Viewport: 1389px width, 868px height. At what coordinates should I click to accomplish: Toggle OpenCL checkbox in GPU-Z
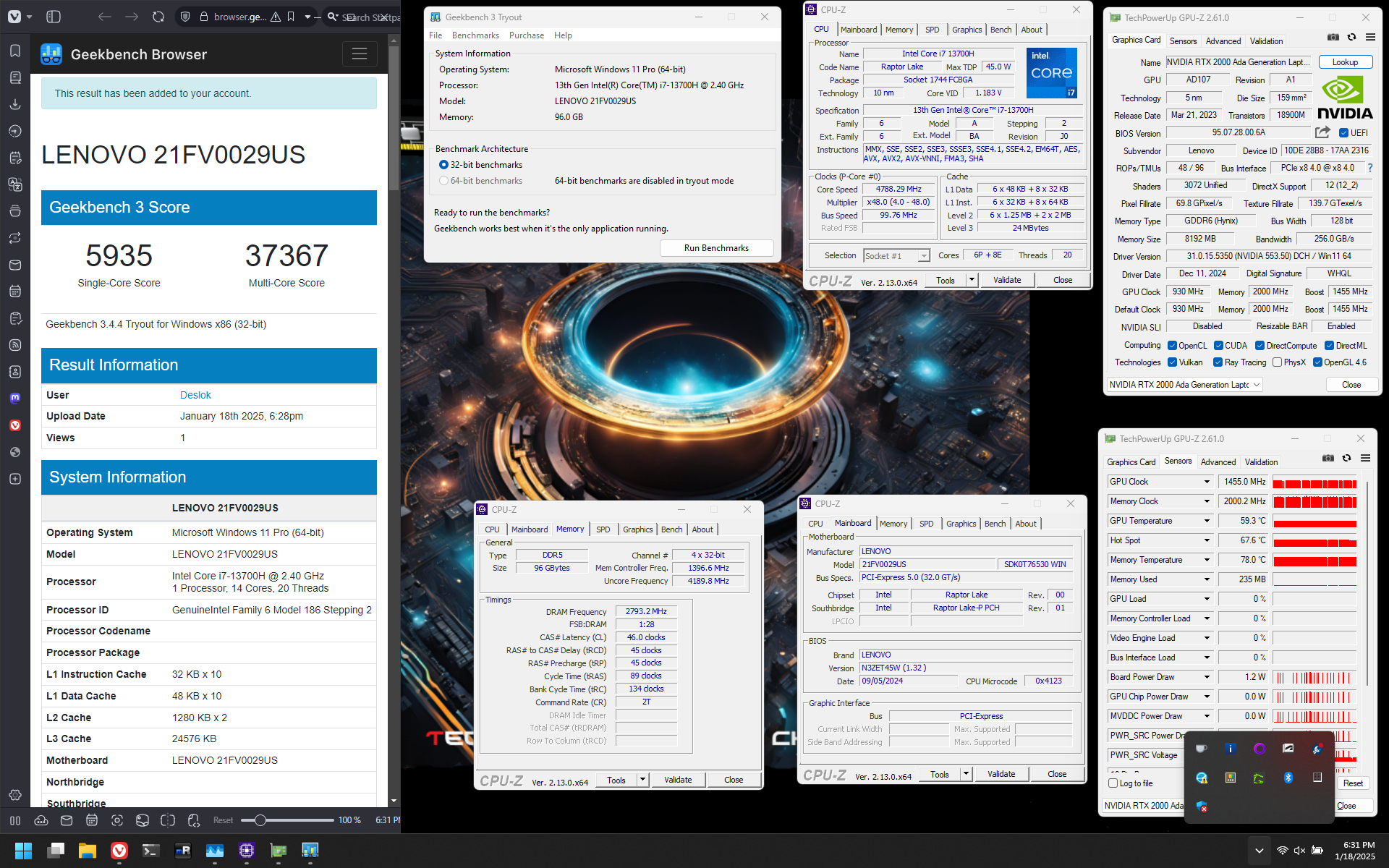point(1172,346)
